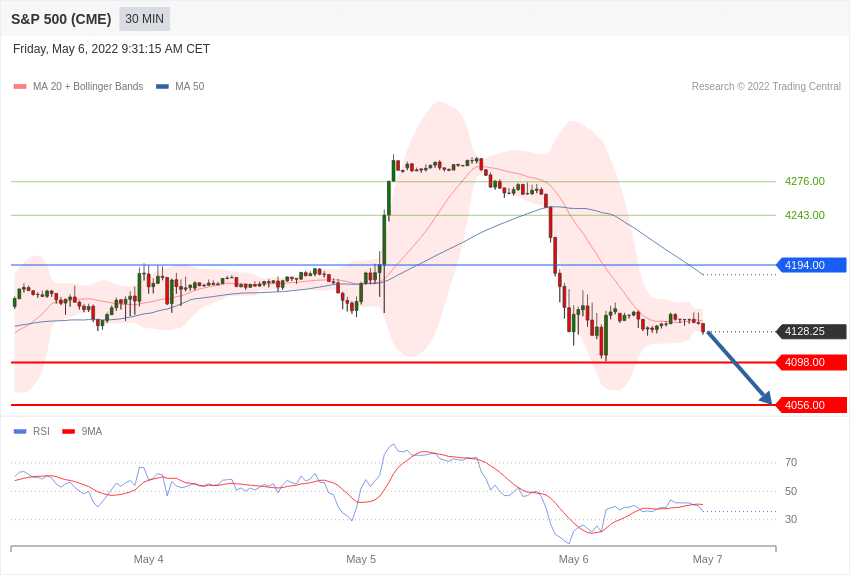Viewport: 850px width, 576px height.
Task: Click the MA 20 + Bollinger Bands legend swatch
Action: (20, 87)
